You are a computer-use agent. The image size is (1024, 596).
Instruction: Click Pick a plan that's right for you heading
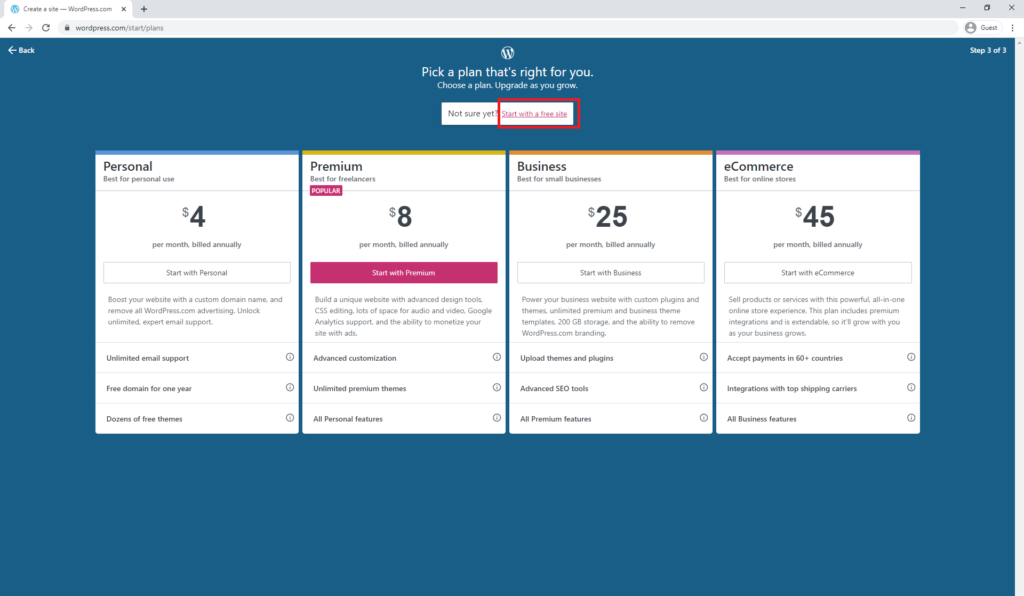pos(507,72)
